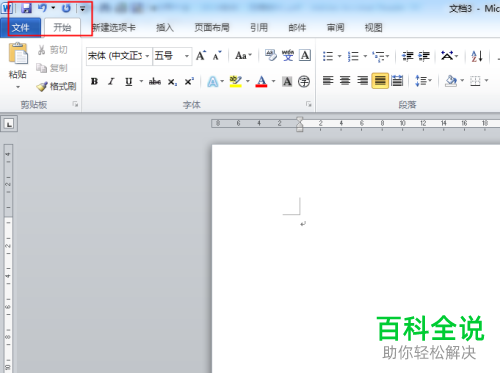The image size is (500, 373).
Task: Click the 剪切 (Cut) button
Action: [52, 50]
